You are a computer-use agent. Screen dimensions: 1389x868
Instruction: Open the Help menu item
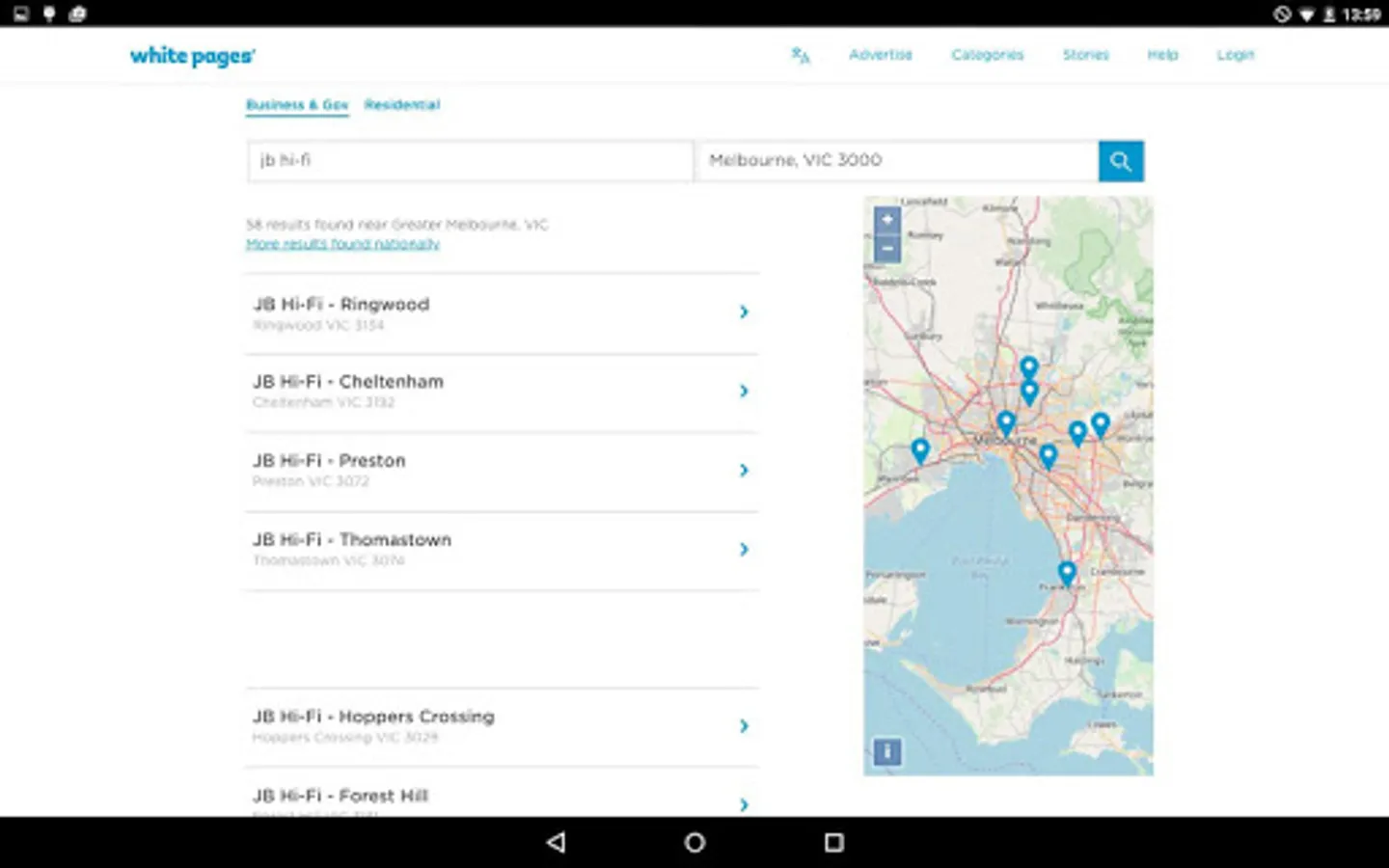tap(1163, 55)
